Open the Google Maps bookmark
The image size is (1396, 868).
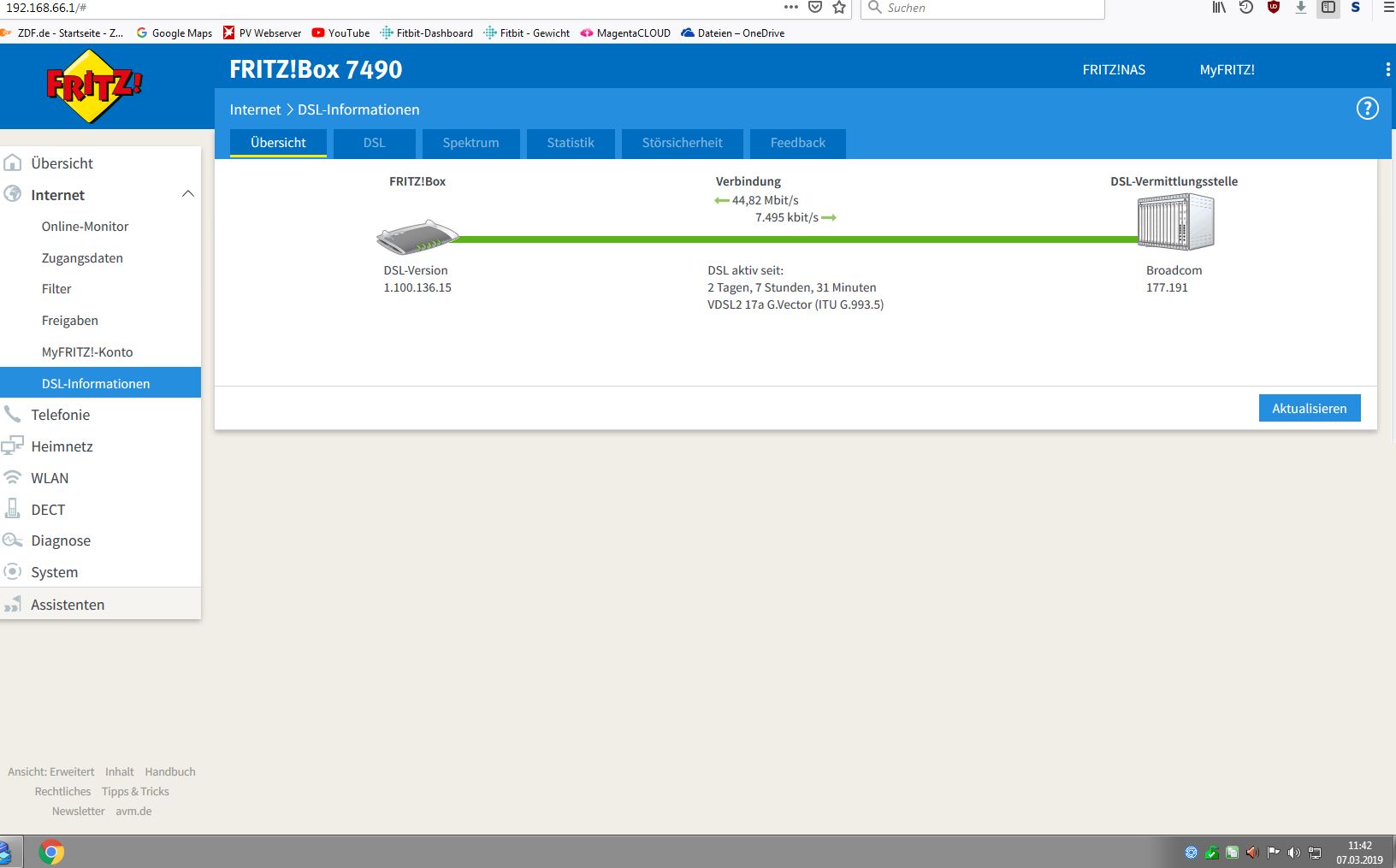(174, 33)
